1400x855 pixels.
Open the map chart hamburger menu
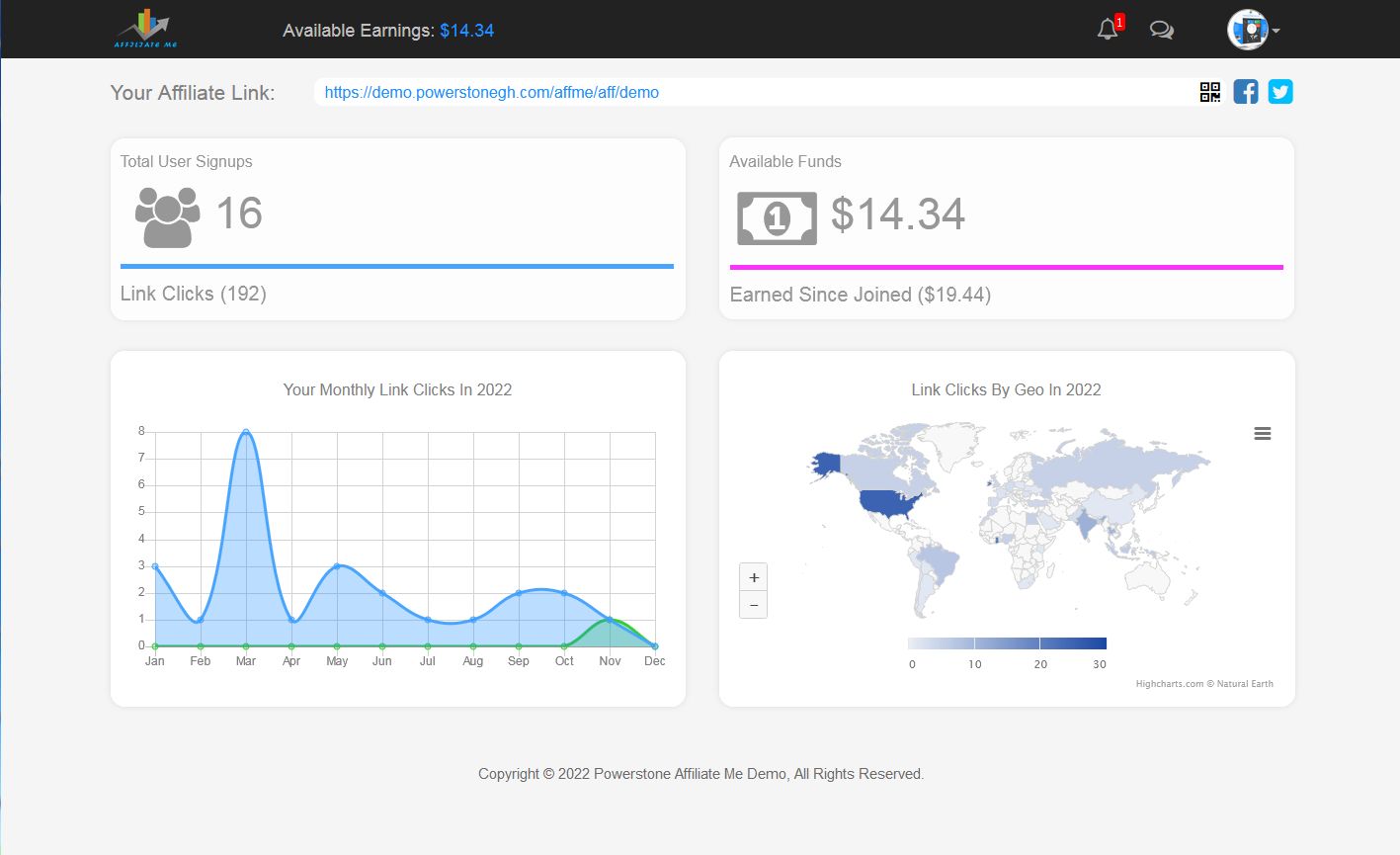pos(1262,434)
